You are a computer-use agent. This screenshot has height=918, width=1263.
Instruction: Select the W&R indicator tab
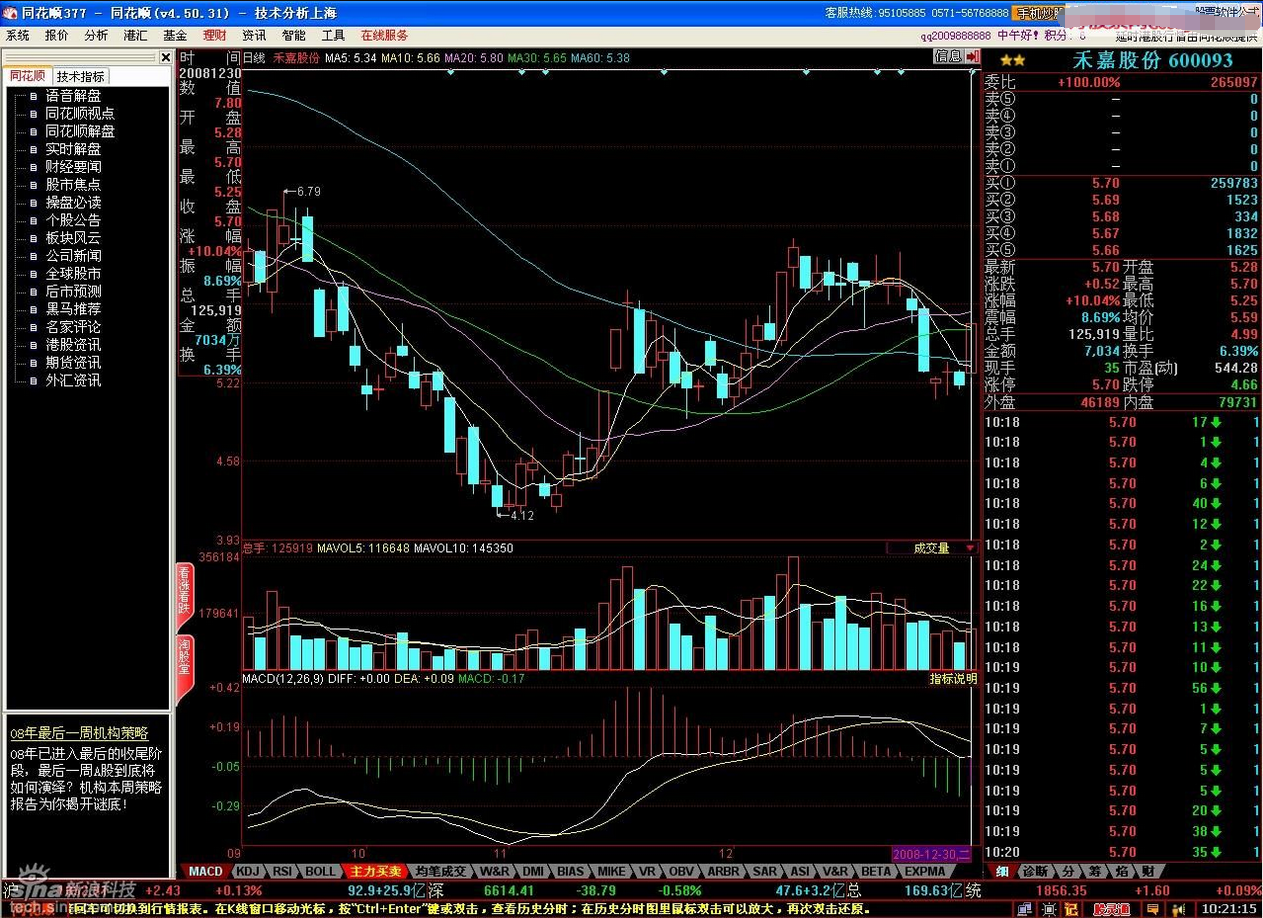pyautogui.click(x=495, y=871)
